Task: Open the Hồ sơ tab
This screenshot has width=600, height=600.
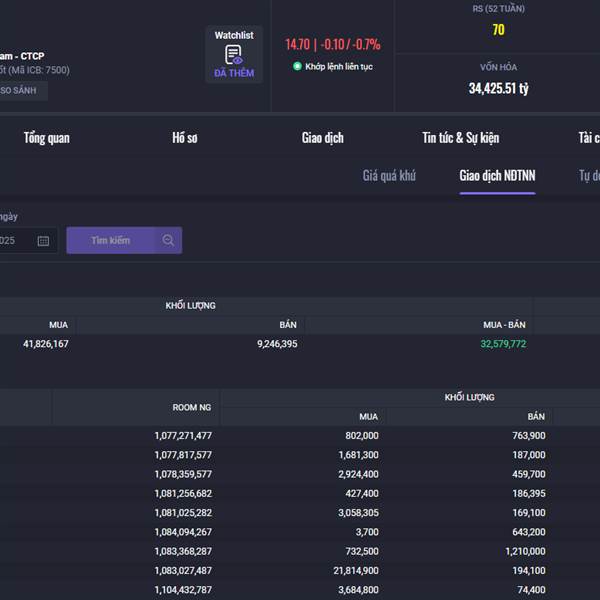Action: click(185, 138)
